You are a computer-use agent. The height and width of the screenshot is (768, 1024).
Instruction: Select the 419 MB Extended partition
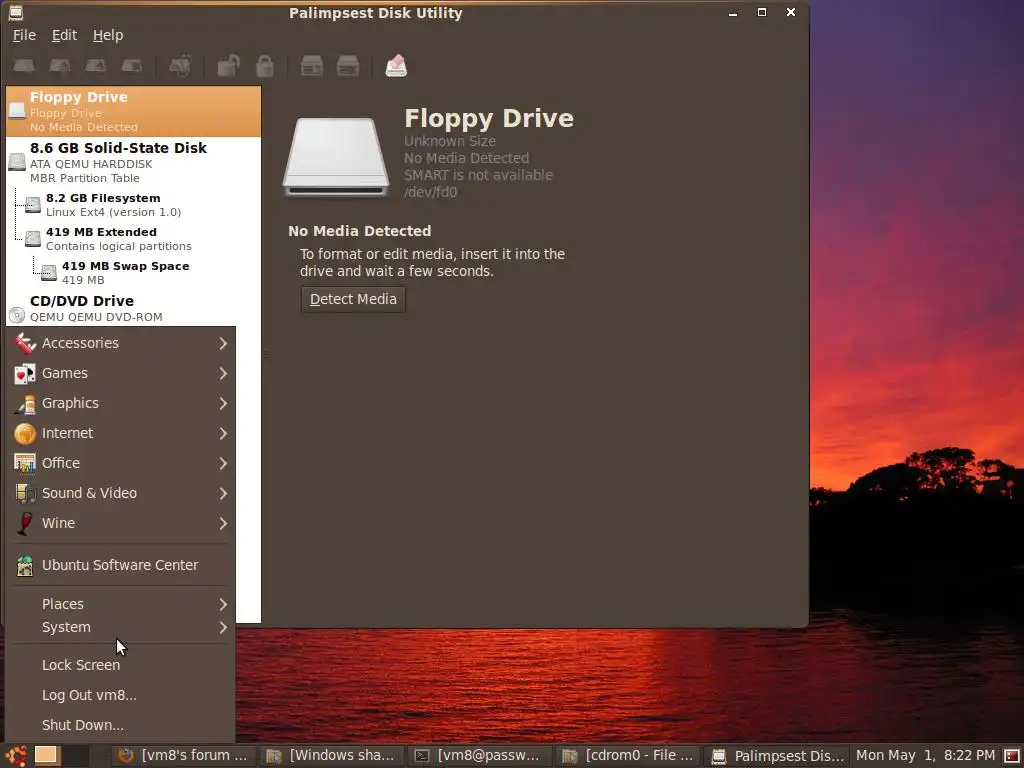pyautogui.click(x=133, y=238)
